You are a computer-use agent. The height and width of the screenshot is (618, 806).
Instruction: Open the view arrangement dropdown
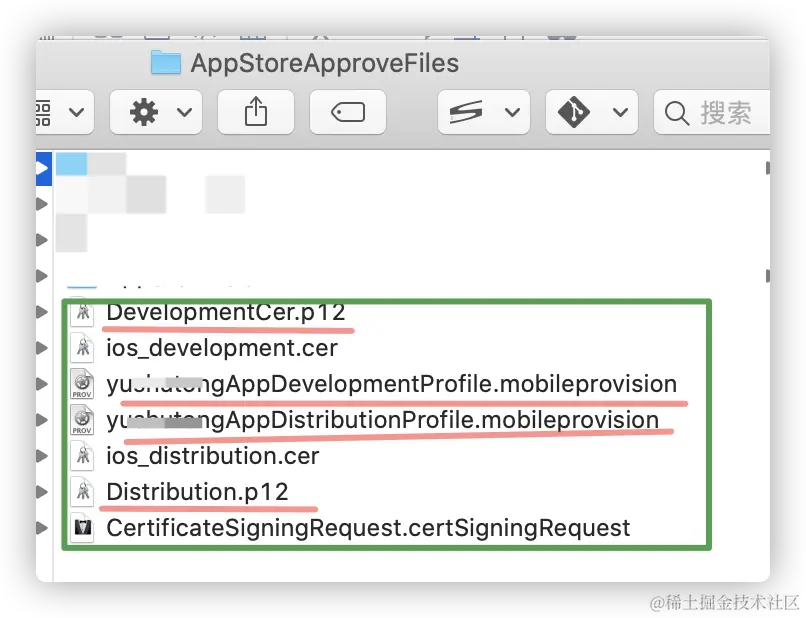point(65,112)
